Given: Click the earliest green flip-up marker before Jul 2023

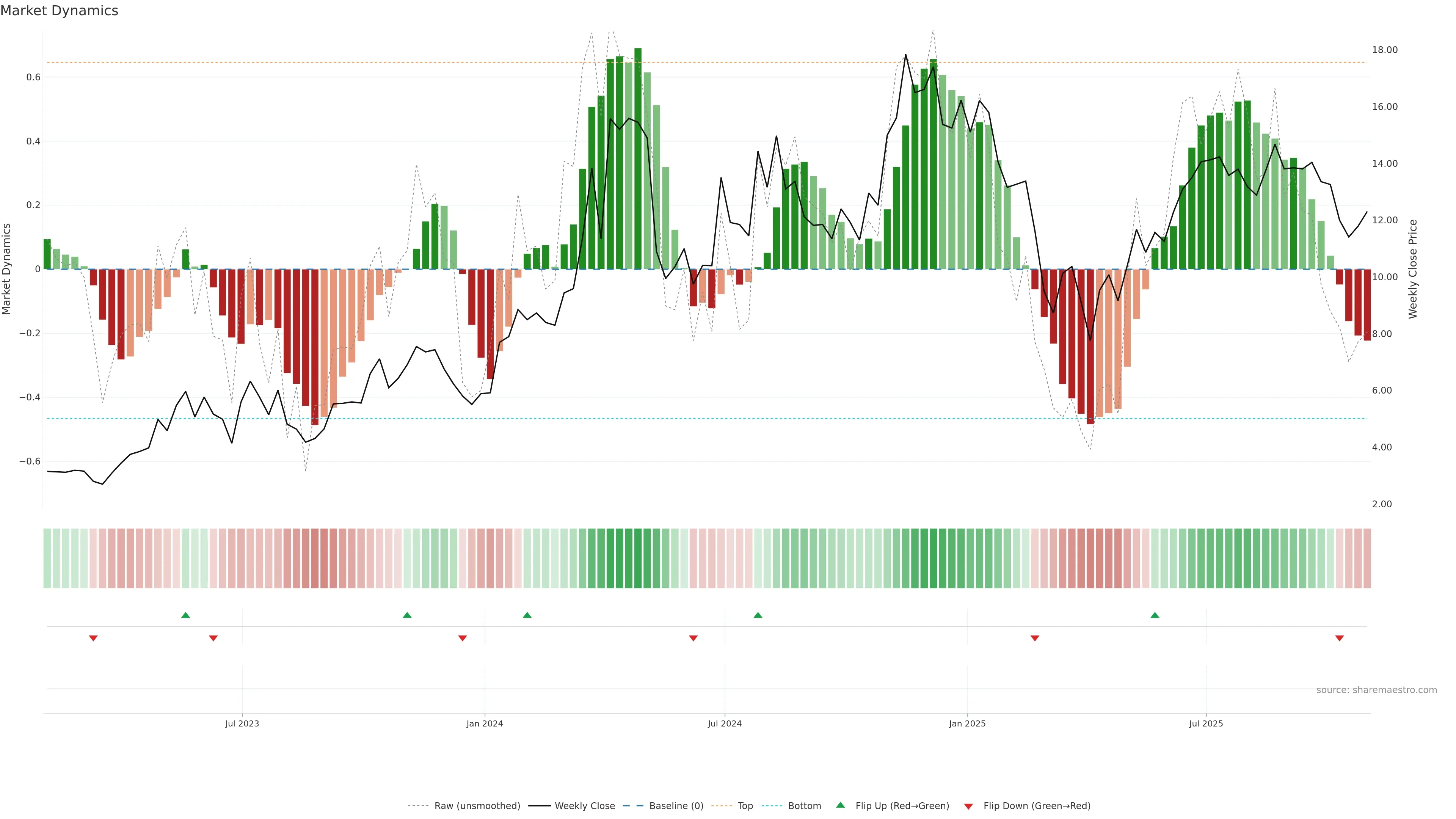Looking at the screenshot, I should pyautogui.click(x=185, y=615).
